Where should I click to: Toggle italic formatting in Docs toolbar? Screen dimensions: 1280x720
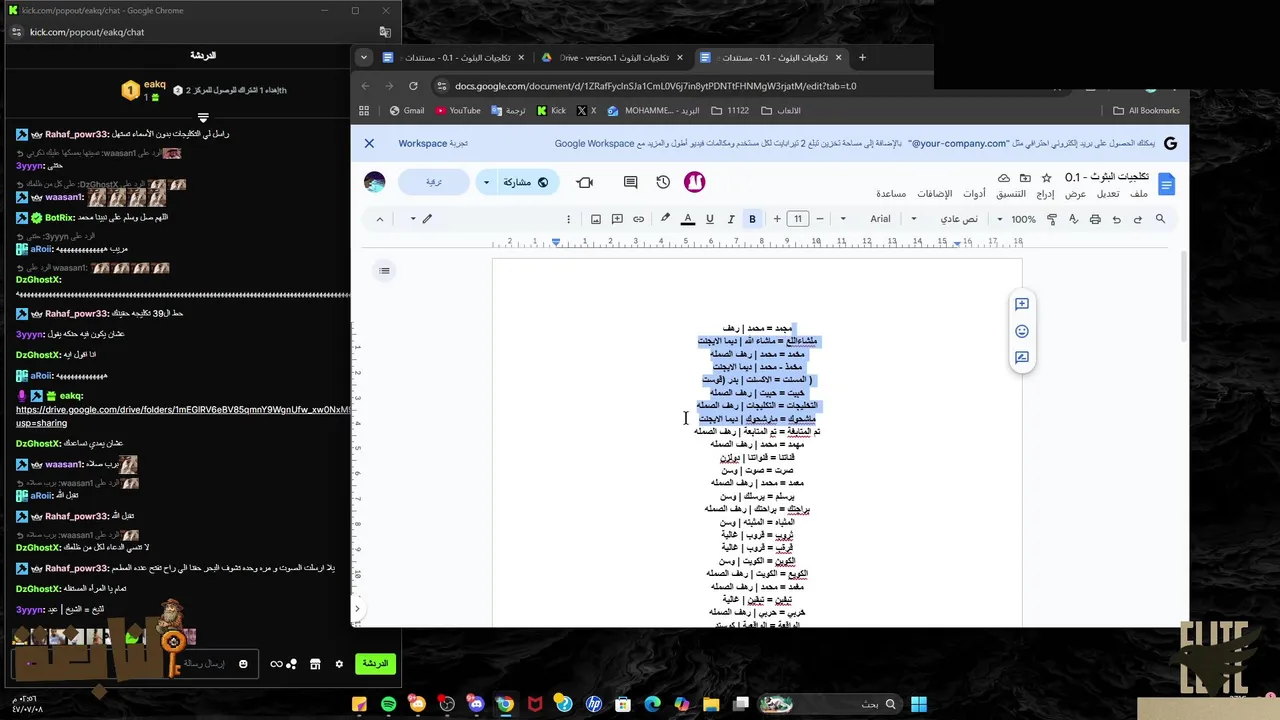pos(731,219)
